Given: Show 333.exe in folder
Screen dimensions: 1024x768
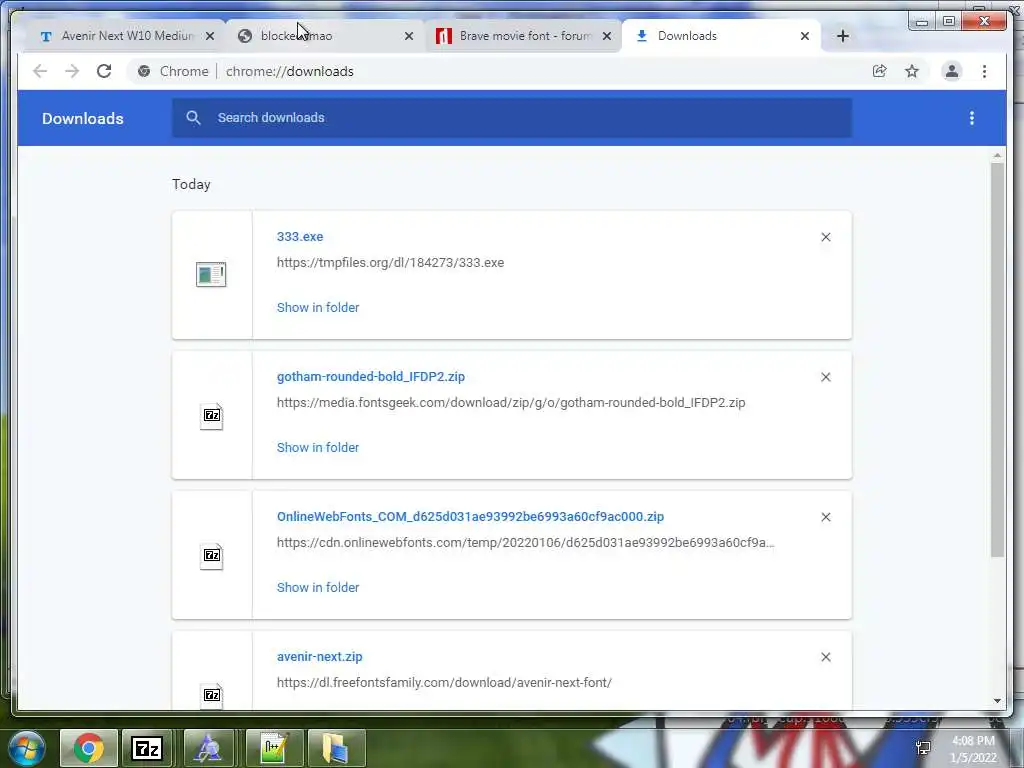Looking at the screenshot, I should (x=318, y=308).
